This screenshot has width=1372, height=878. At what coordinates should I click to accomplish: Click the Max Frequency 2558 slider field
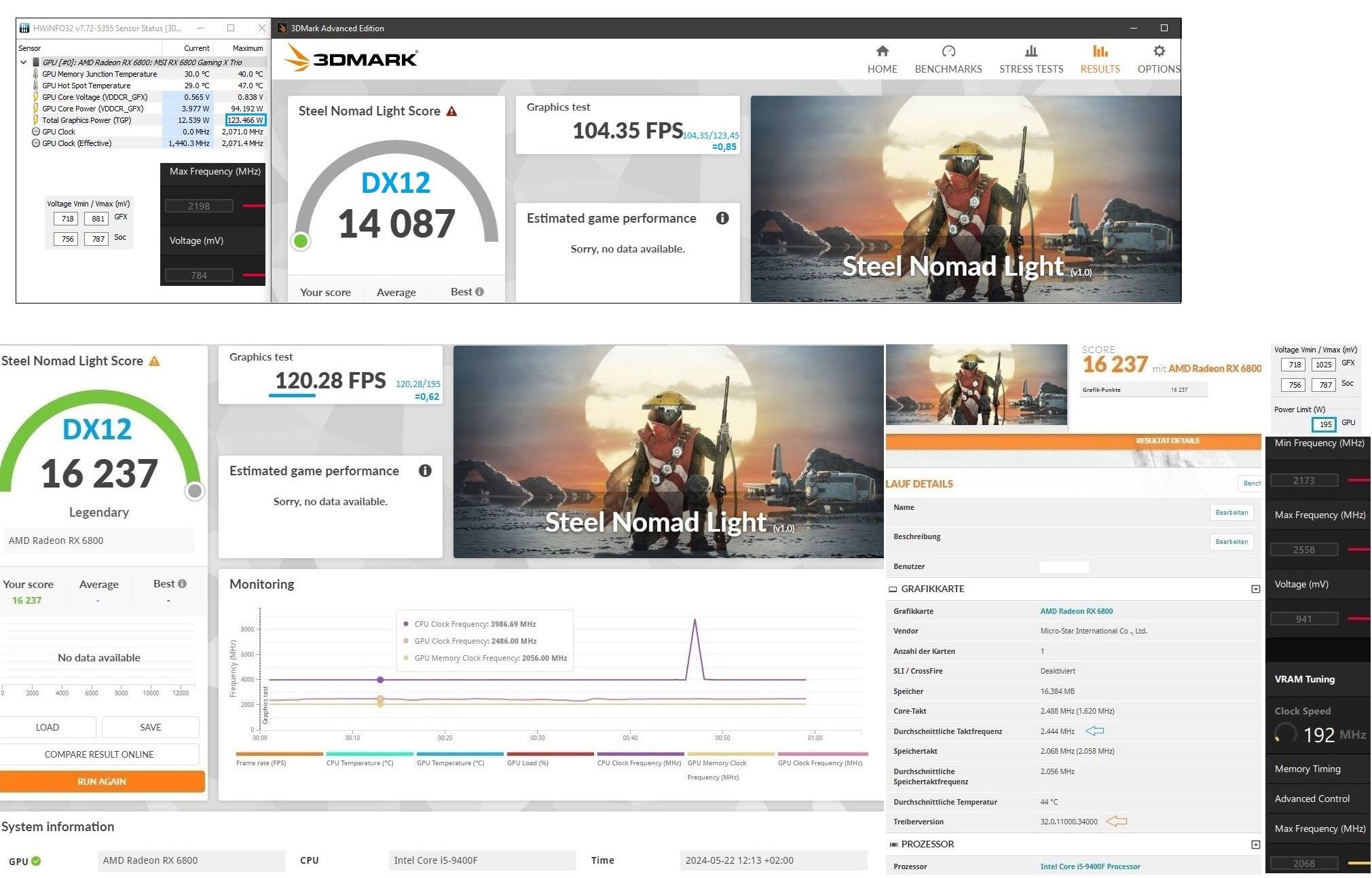pos(1303,549)
